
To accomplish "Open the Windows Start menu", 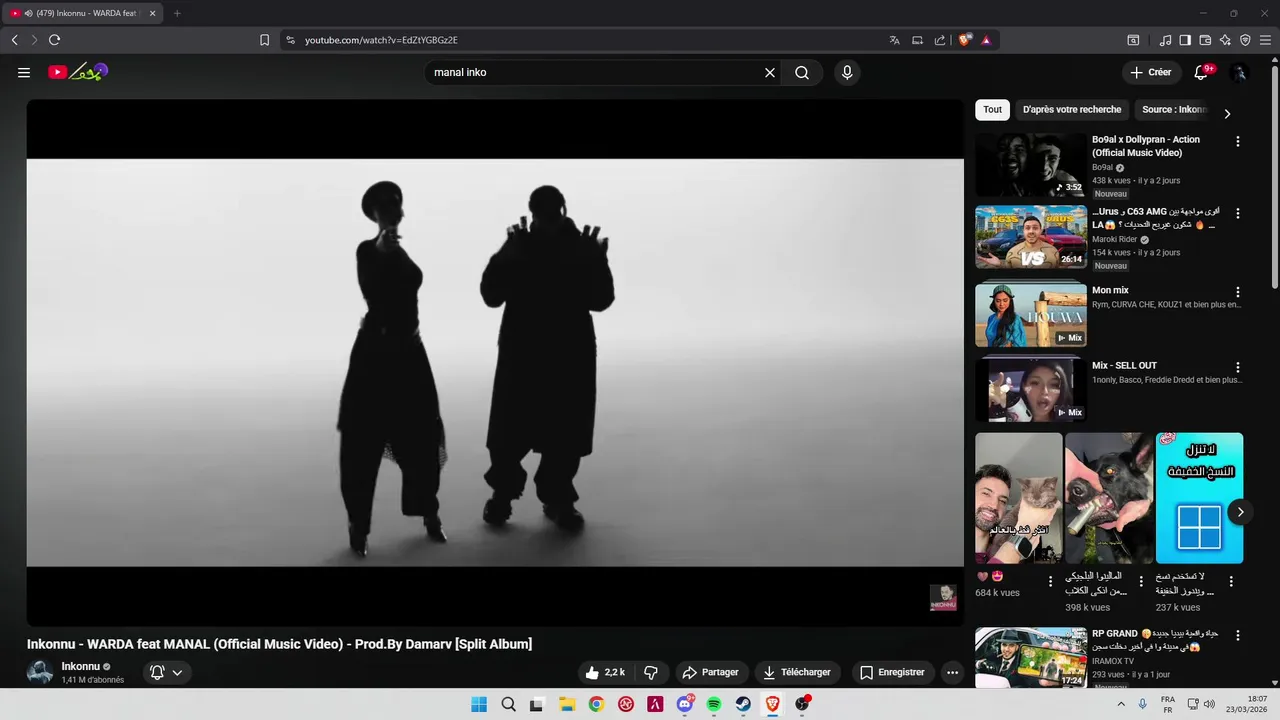I will coord(479,704).
